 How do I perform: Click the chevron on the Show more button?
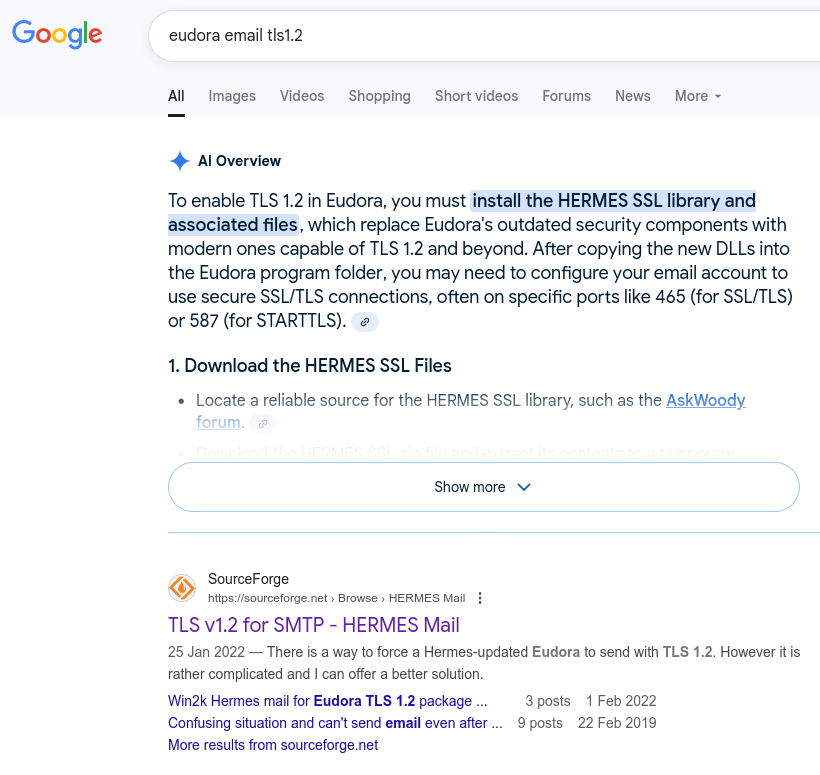(x=524, y=487)
